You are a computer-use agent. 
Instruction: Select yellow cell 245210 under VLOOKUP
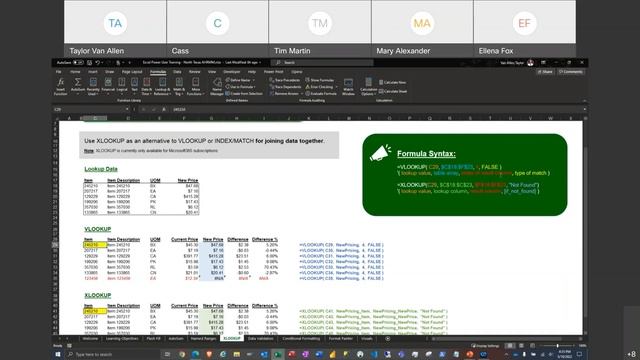[x=95, y=245]
